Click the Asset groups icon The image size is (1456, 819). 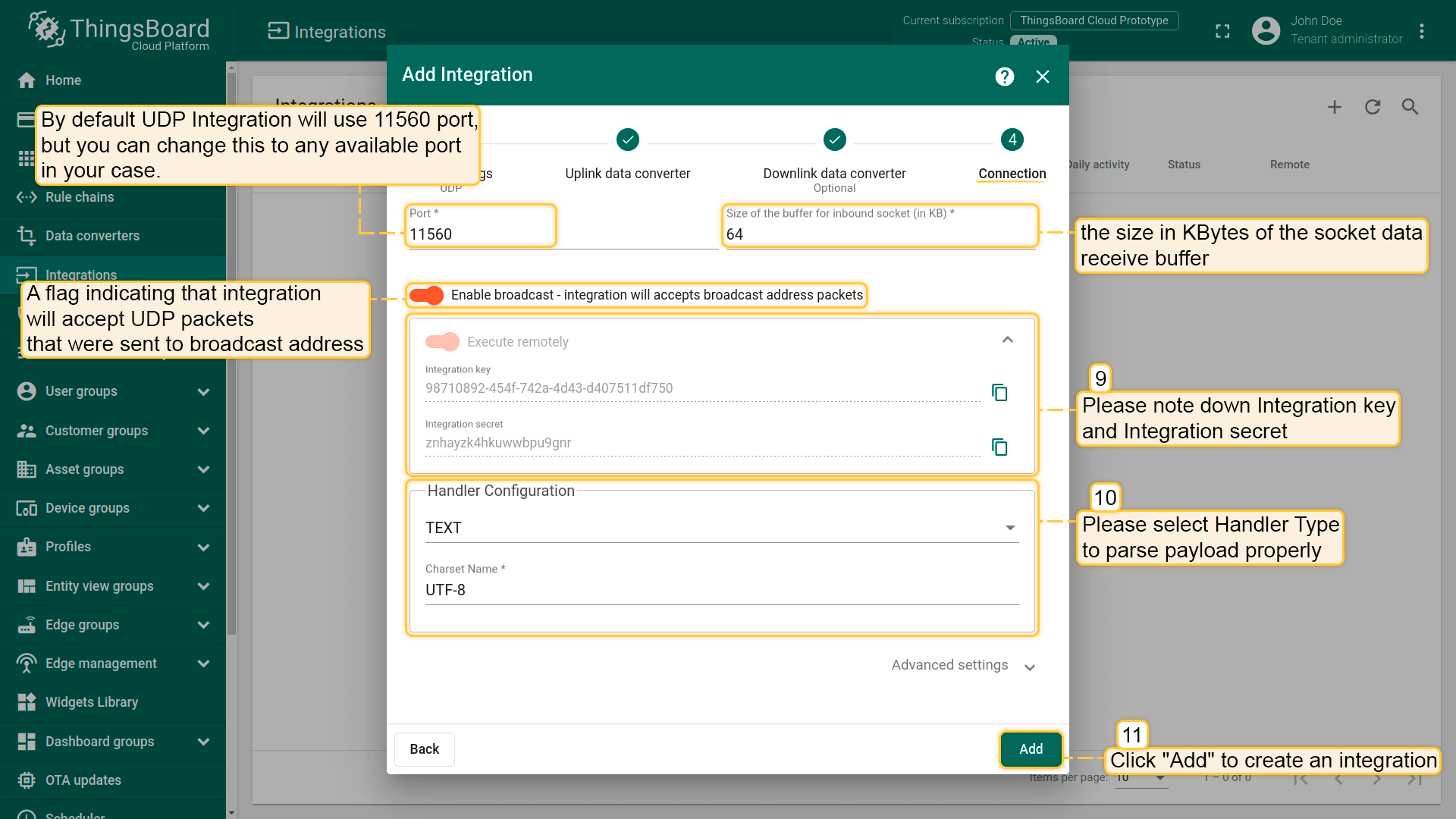27,469
